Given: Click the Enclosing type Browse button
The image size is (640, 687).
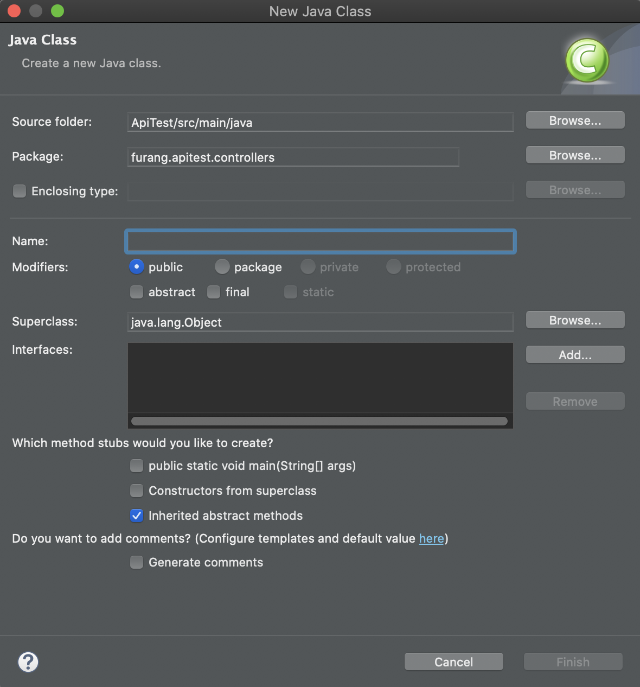Looking at the screenshot, I should pos(575,190).
